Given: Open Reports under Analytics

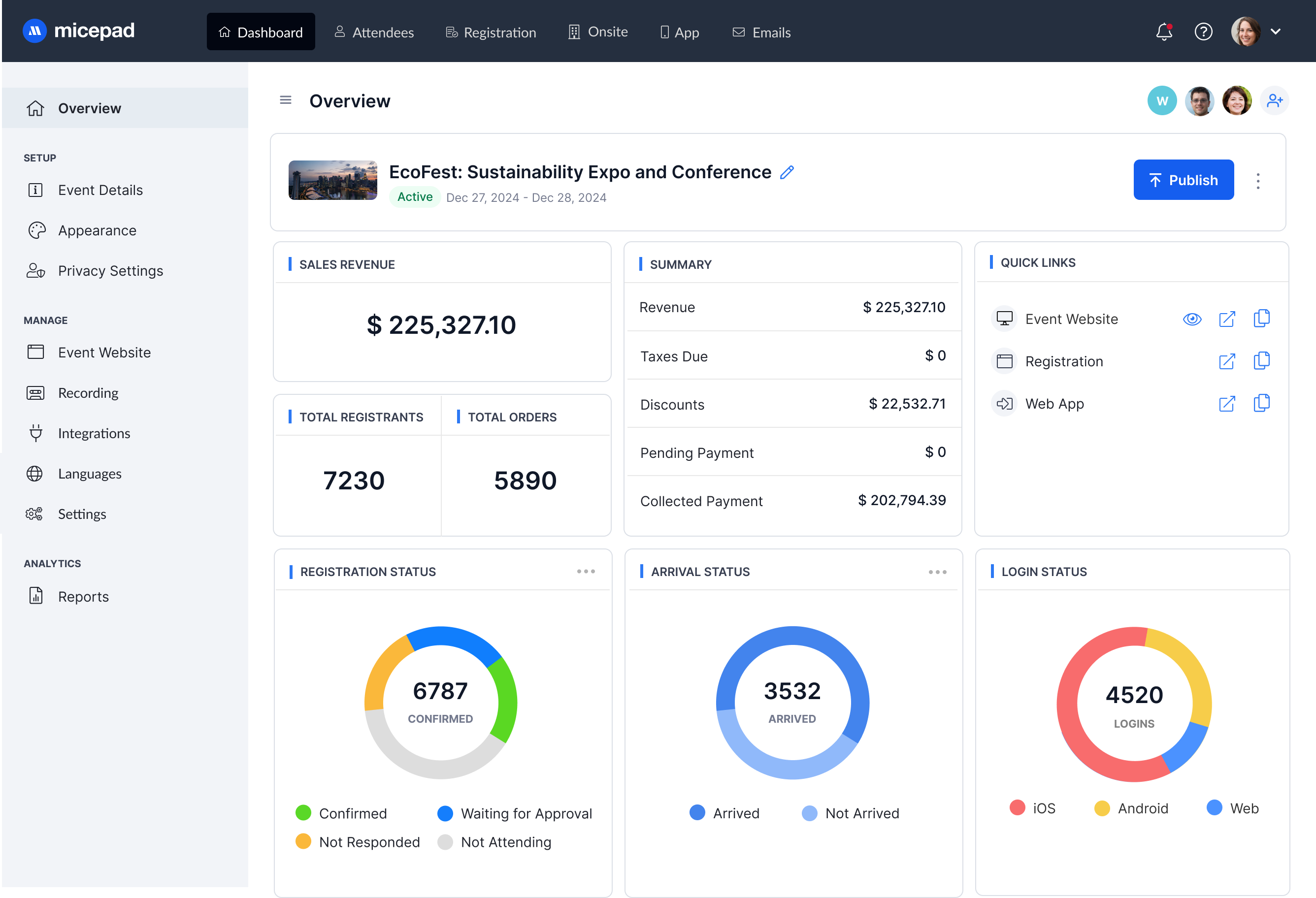Looking at the screenshot, I should (x=83, y=596).
